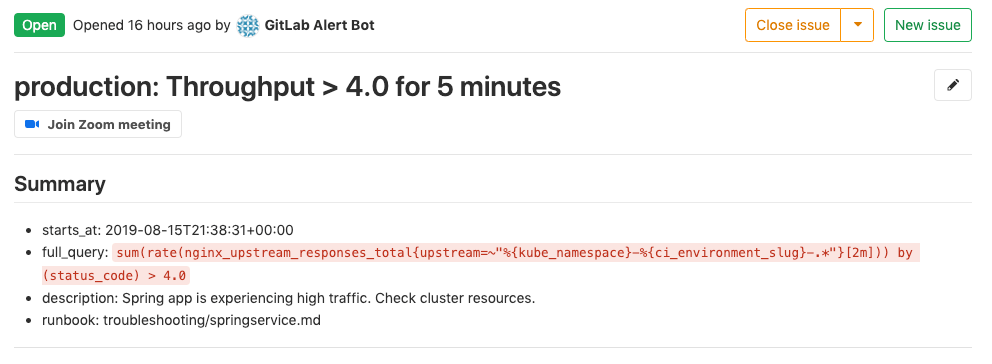The image size is (992, 364).
Task: Join Zoom meeting button
Action: pos(98,124)
